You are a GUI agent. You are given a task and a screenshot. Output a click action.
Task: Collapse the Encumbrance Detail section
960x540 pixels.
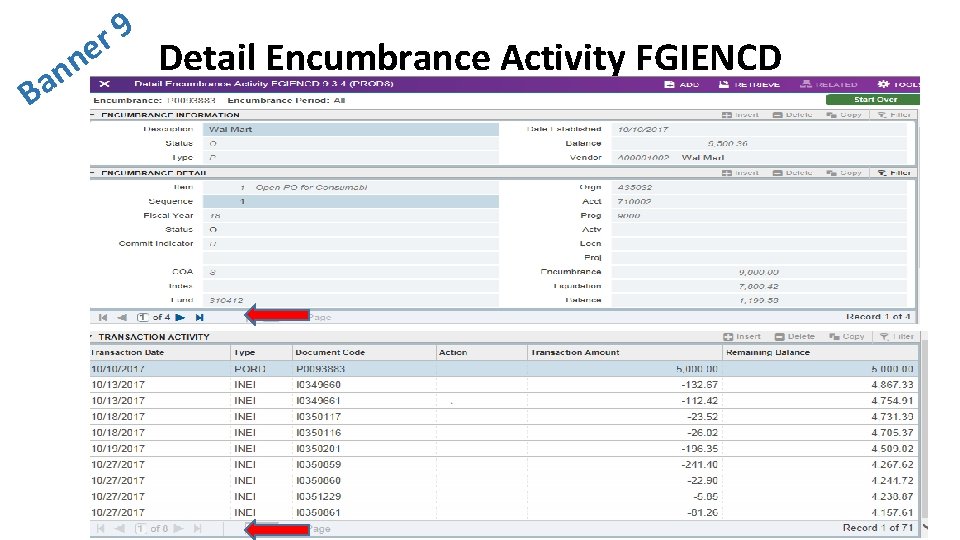[93, 173]
